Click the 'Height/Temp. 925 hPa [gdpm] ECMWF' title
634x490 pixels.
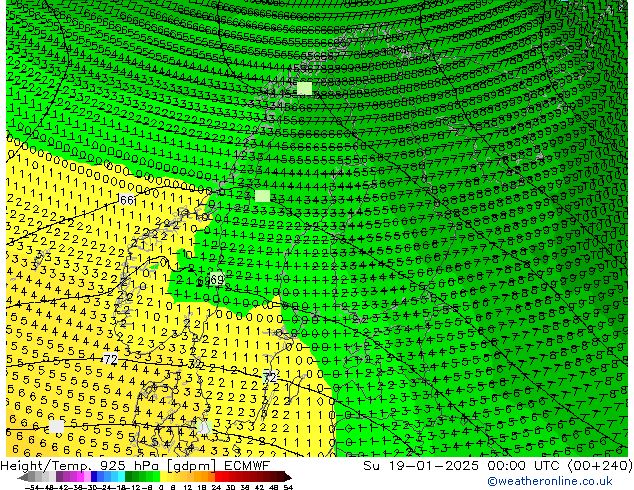coord(135,466)
